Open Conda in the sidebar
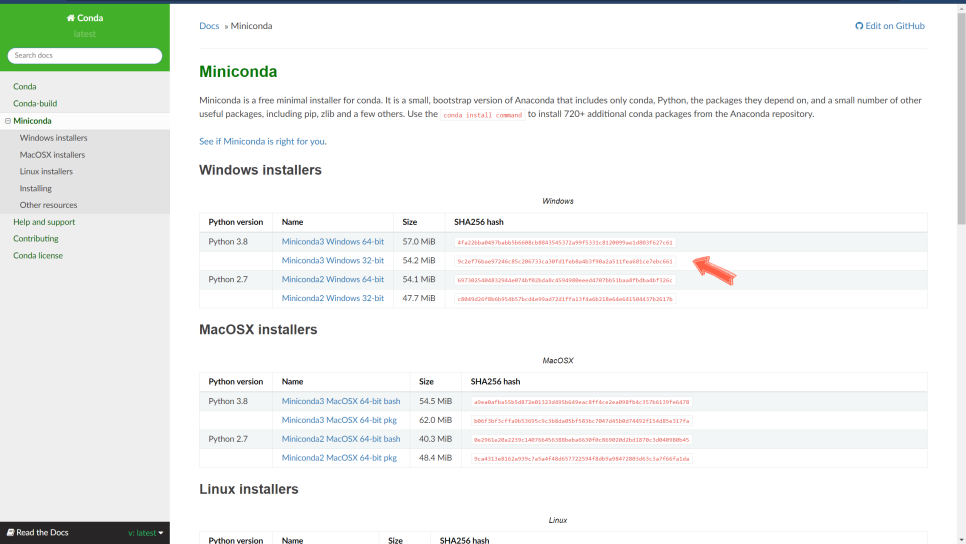966x544 pixels. coord(25,87)
